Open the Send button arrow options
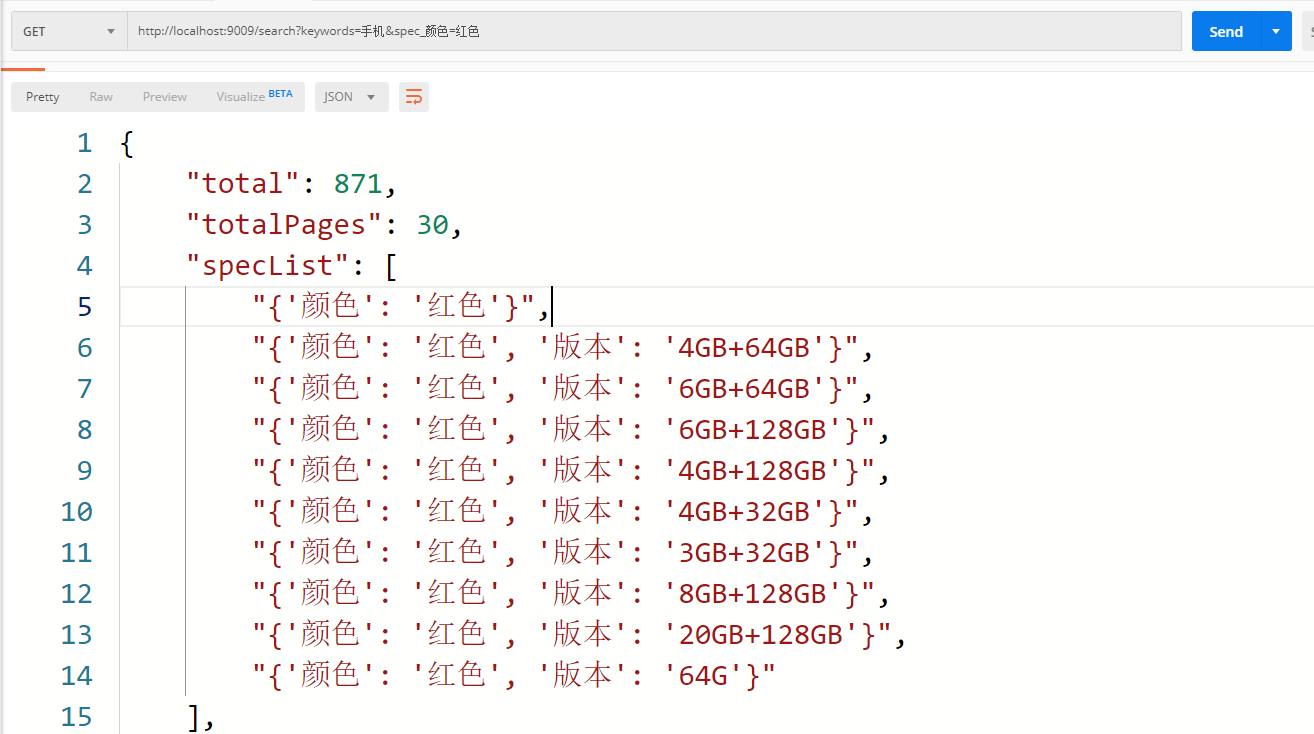The image size is (1314, 734). click(x=1276, y=31)
